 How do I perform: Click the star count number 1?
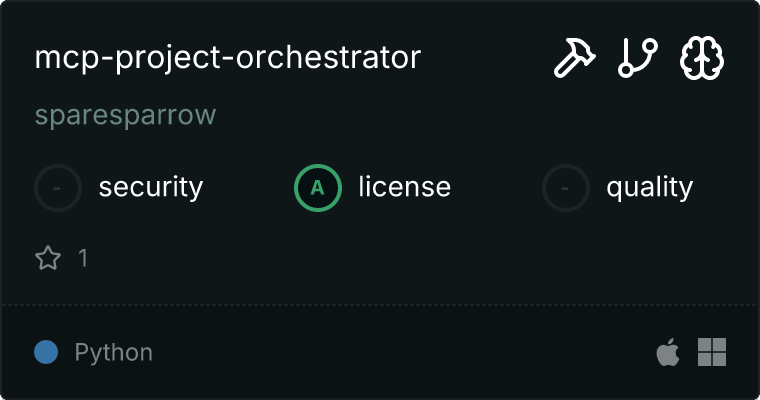pos(83,258)
